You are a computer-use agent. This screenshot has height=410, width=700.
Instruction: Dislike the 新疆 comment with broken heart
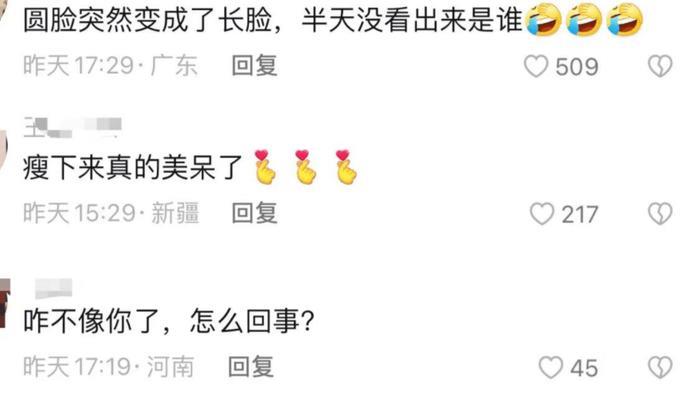660,214
